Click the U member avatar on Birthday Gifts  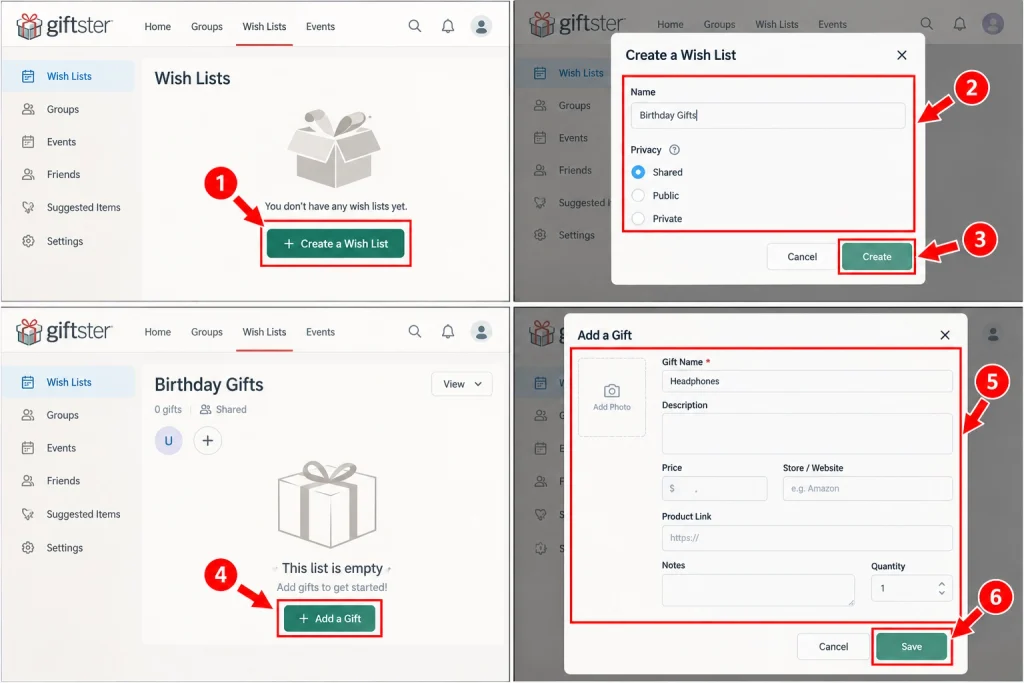(168, 441)
